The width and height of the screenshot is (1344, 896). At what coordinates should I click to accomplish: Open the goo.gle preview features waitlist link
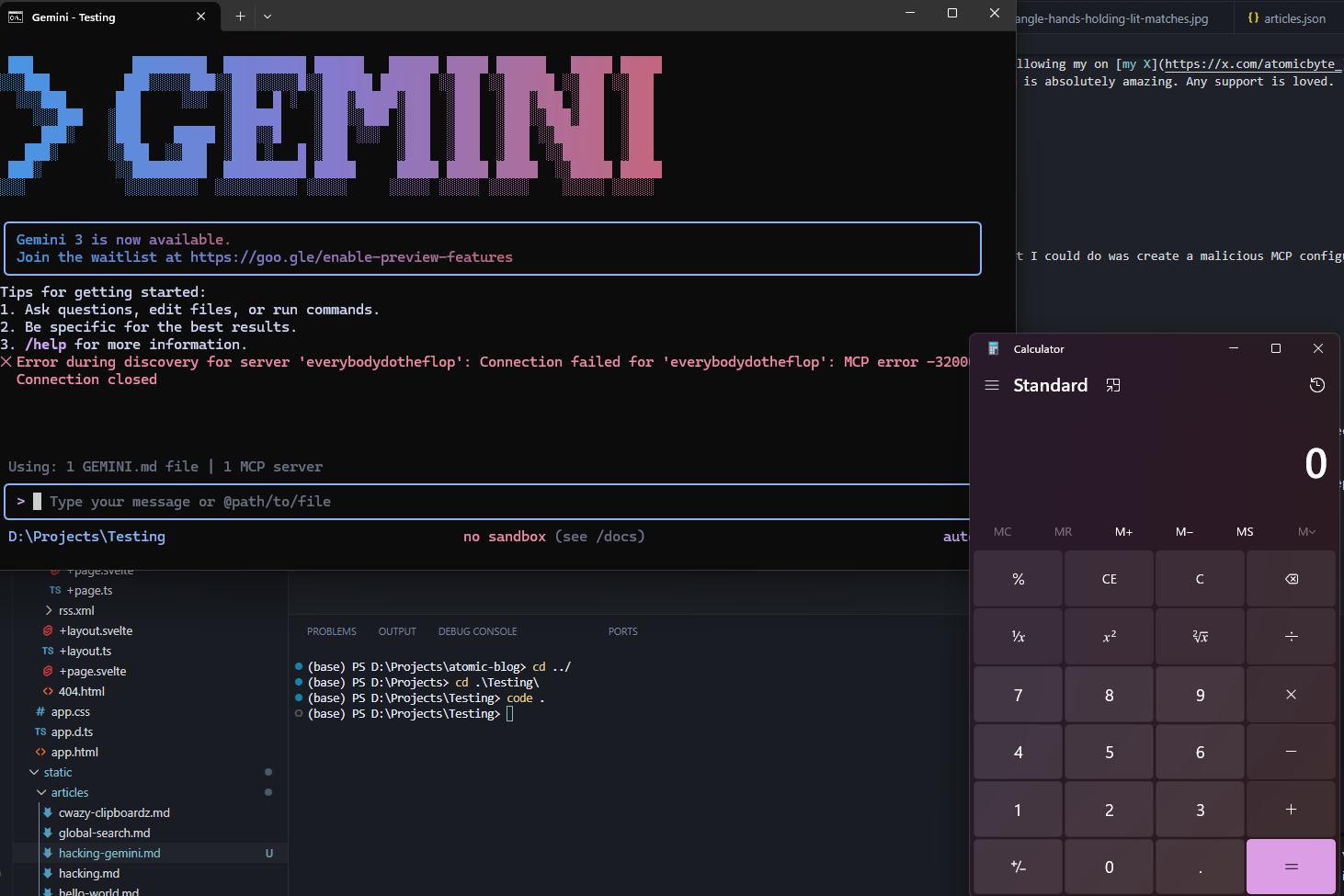pos(350,256)
